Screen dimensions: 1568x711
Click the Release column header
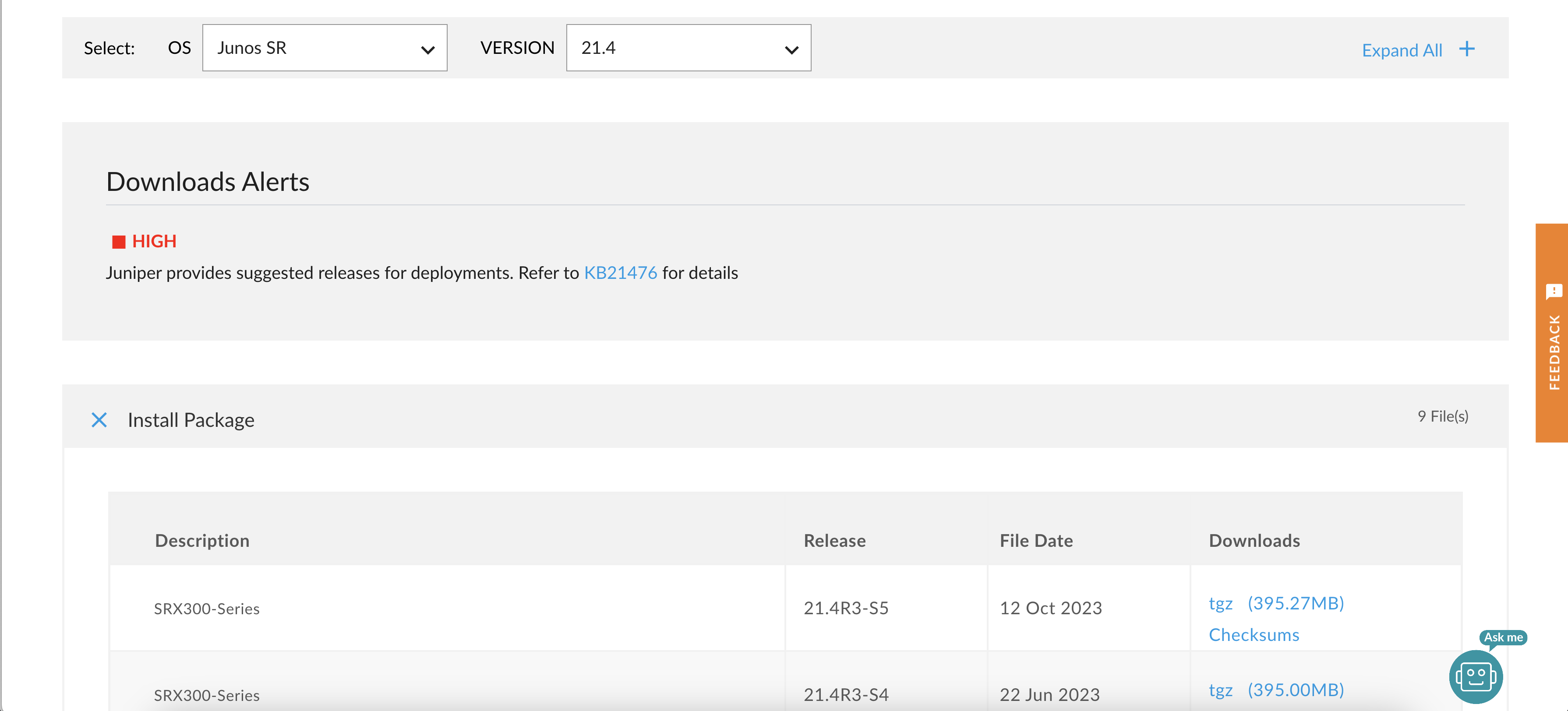click(834, 540)
